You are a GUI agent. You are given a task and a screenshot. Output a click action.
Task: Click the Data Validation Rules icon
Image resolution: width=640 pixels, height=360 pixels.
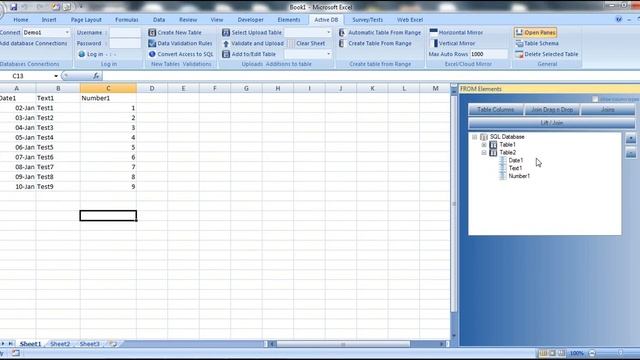click(x=152, y=43)
